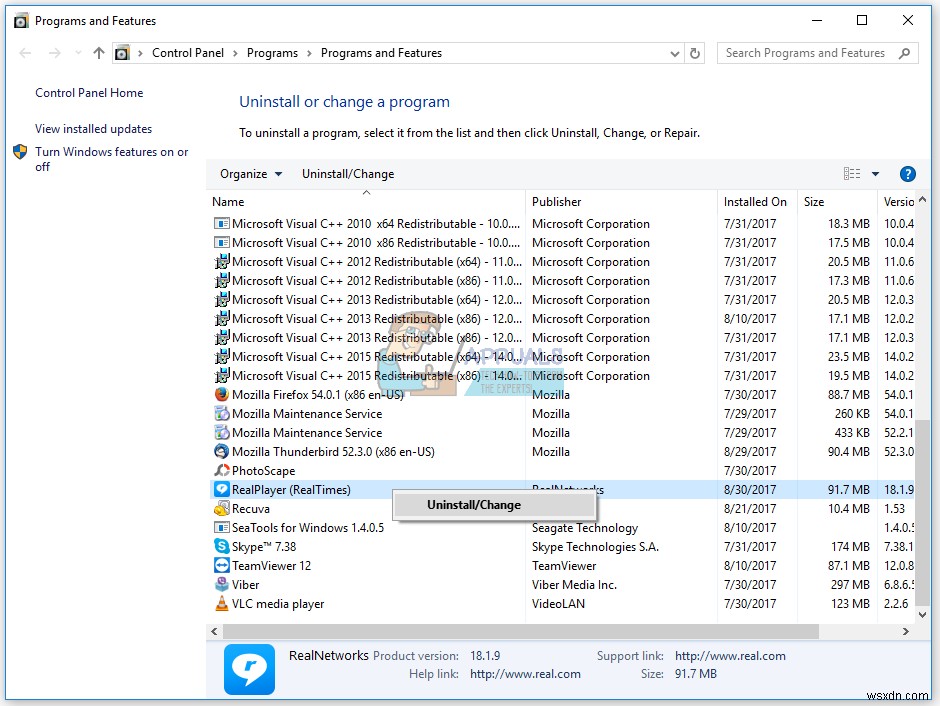Expand the address bar history dropdown

[674, 53]
